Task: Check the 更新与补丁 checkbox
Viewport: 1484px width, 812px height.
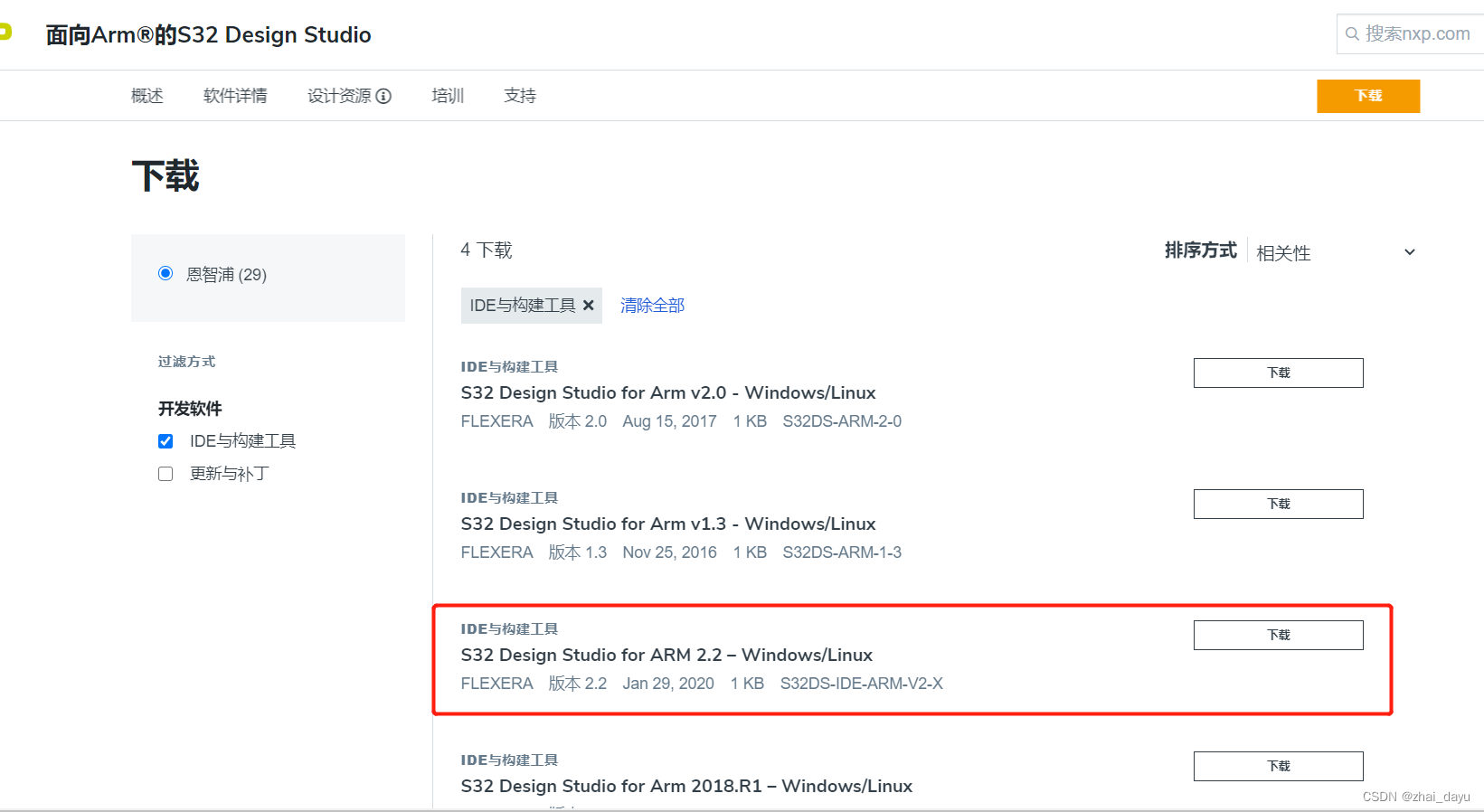Action: click(x=165, y=474)
